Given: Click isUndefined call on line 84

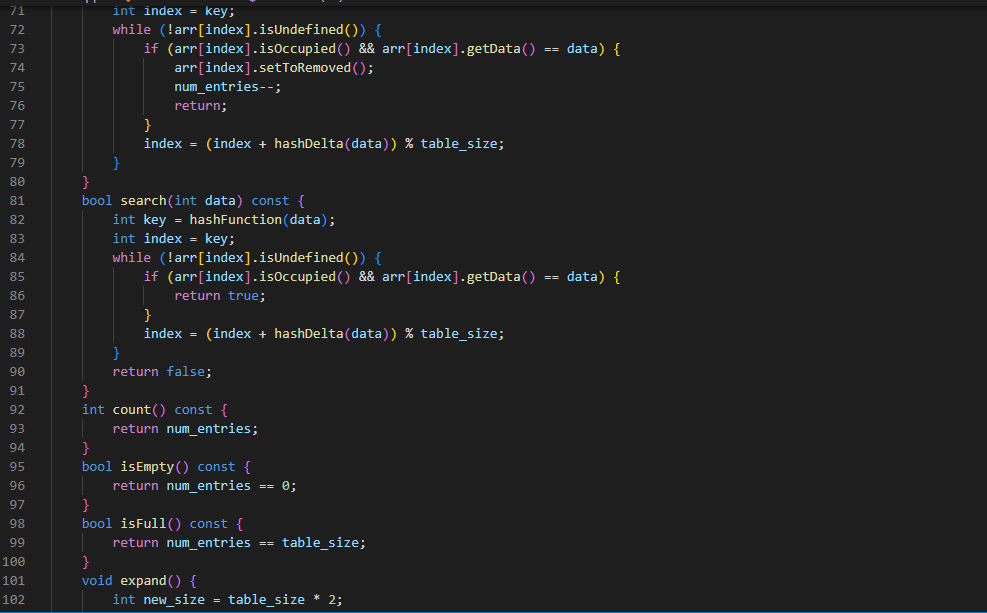Looking at the screenshot, I should click(301, 257).
